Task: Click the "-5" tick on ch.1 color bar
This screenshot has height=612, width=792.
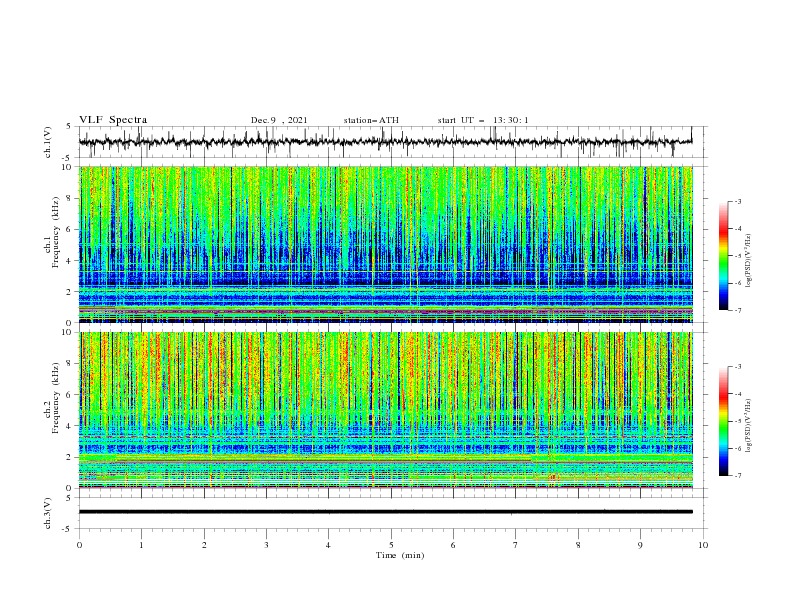Action: pos(737,256)
